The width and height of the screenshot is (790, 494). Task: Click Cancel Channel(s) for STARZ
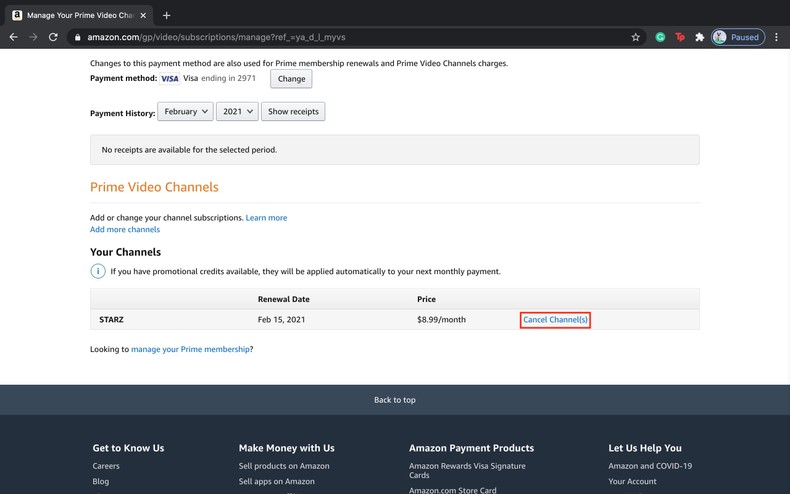pos(555,320)
